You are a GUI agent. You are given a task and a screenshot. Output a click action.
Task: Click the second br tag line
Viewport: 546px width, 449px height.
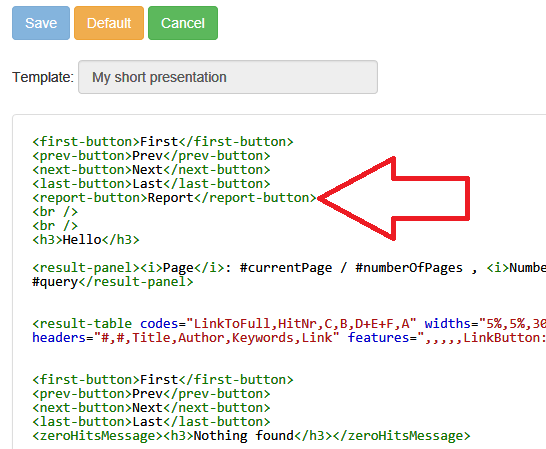coord(55,225)
